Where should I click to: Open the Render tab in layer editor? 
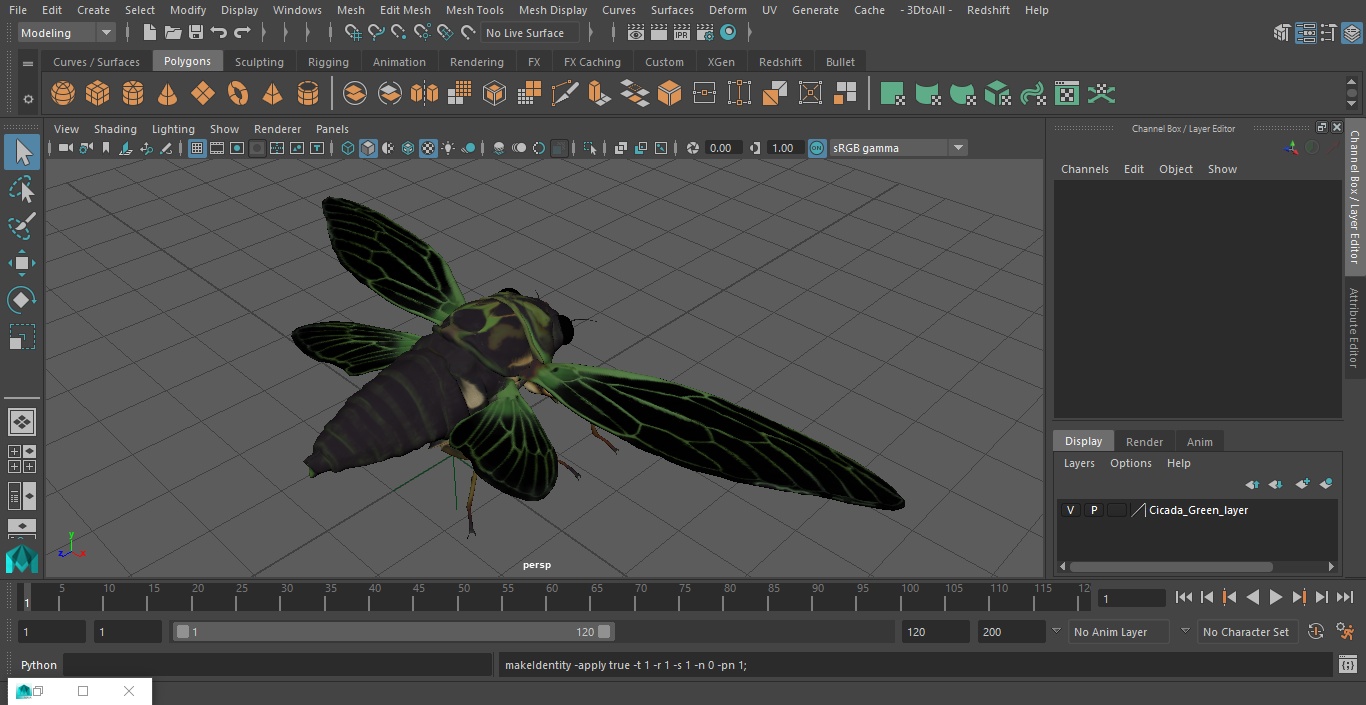pyautogui.click(x=1144, y=441)
